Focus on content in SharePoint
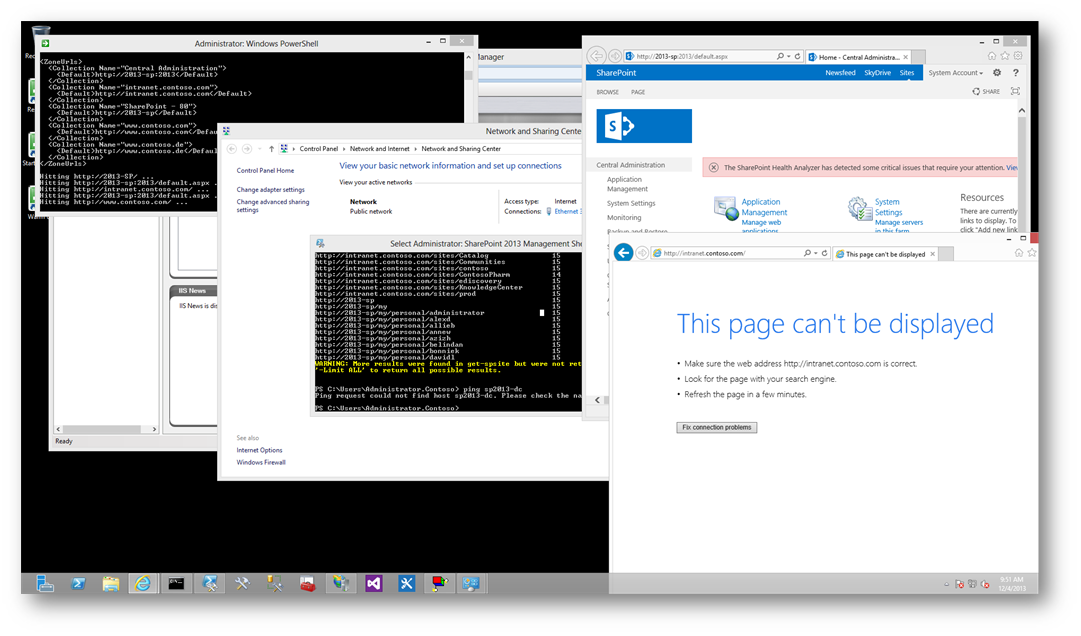1081x636 pixels. (1015, 91)
